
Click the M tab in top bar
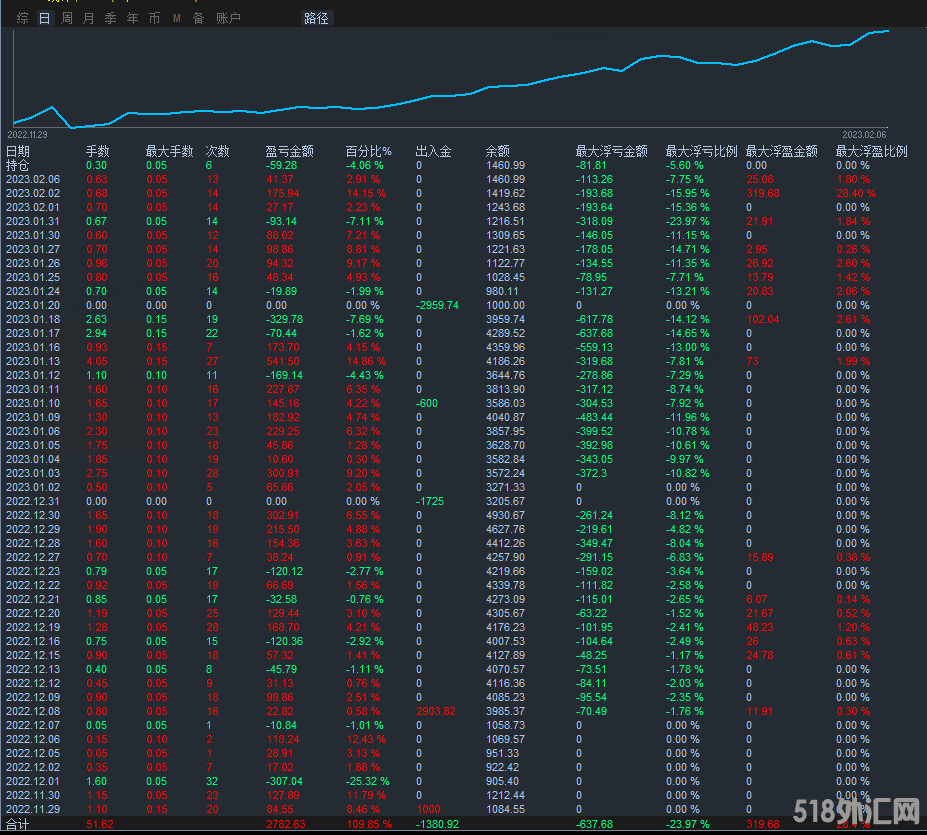(177, 18)
